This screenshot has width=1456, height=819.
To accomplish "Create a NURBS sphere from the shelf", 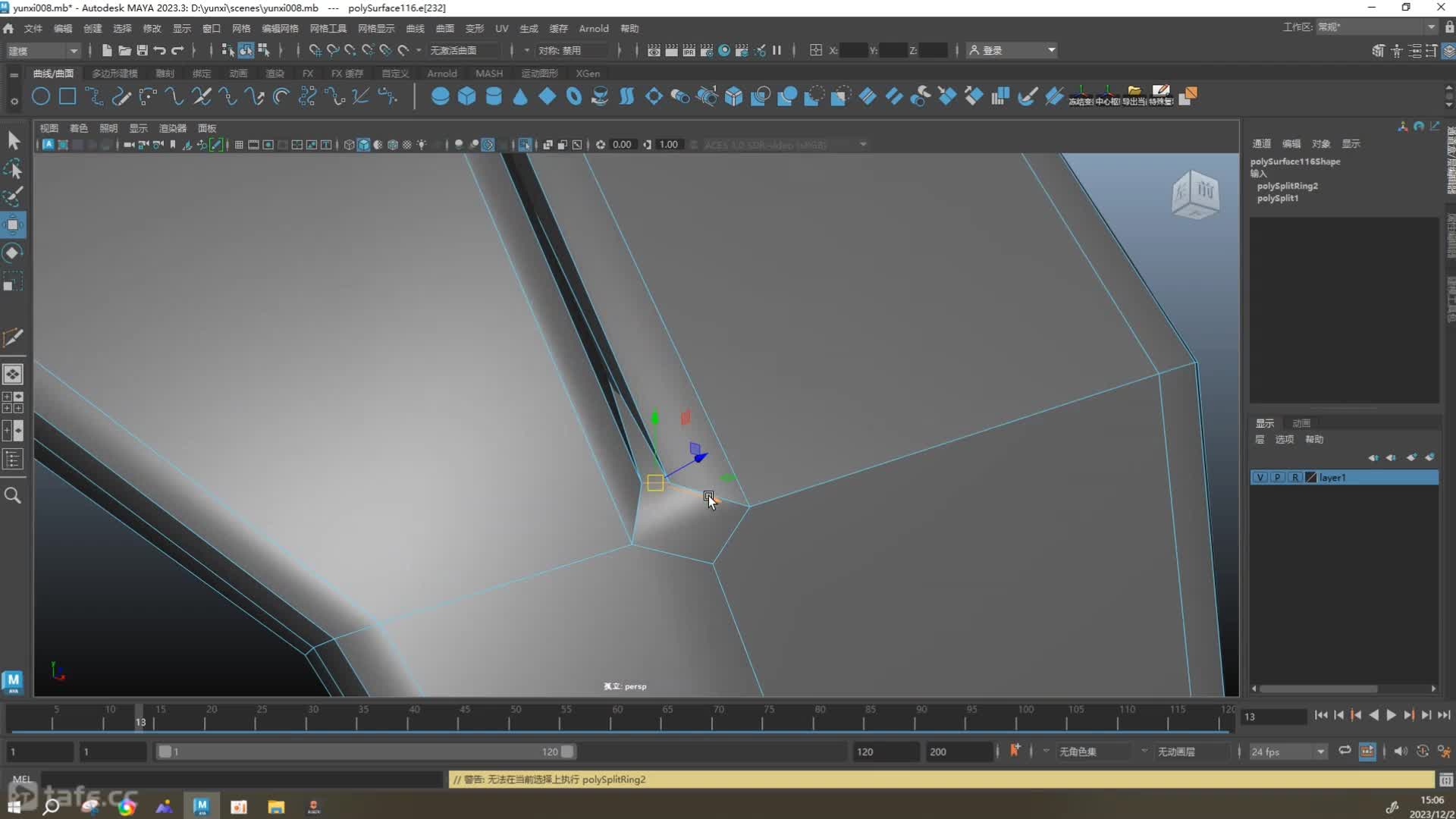I will [x=440, y=96].
